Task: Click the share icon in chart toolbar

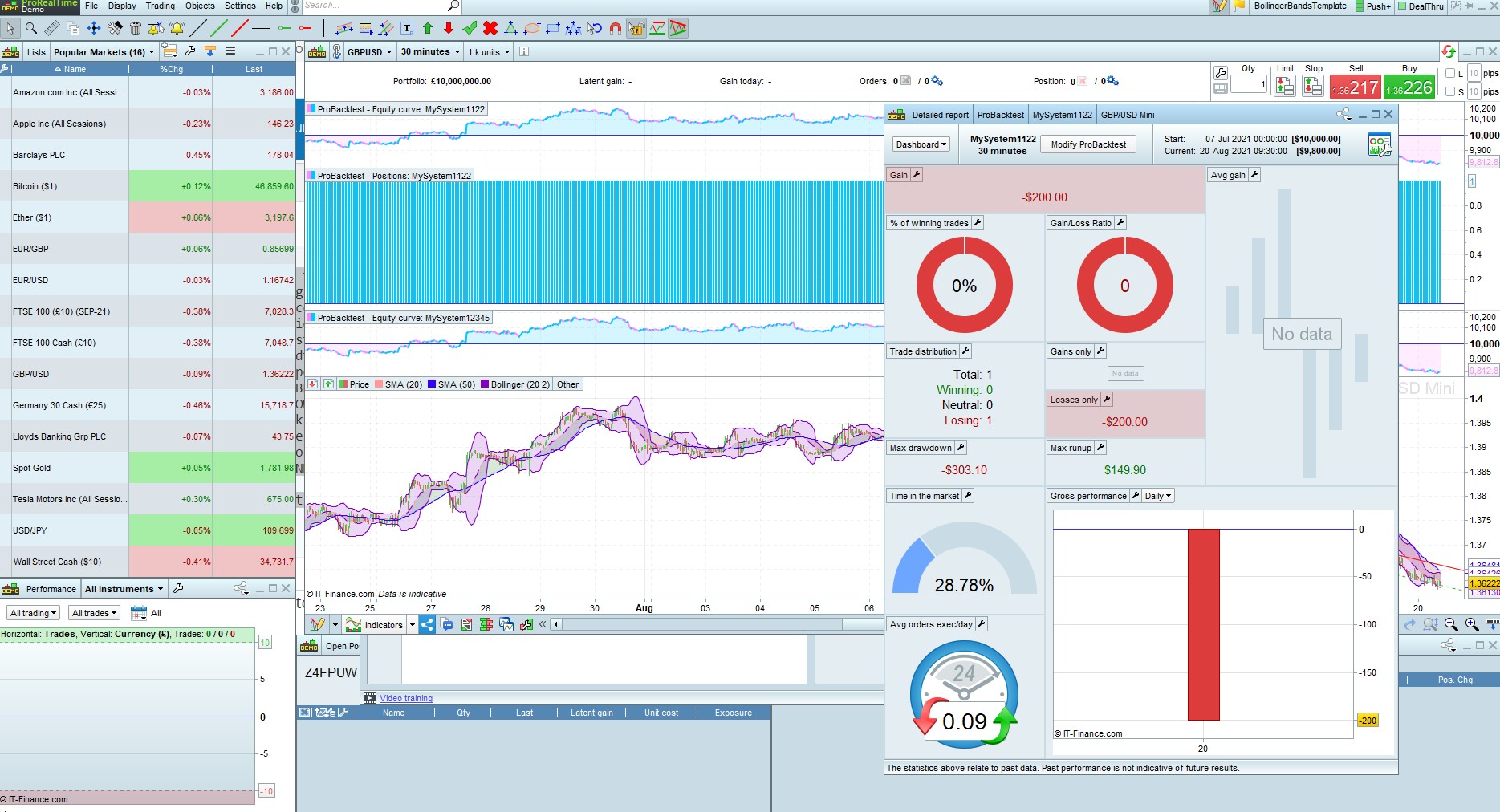Action: [x=427, y=625]
